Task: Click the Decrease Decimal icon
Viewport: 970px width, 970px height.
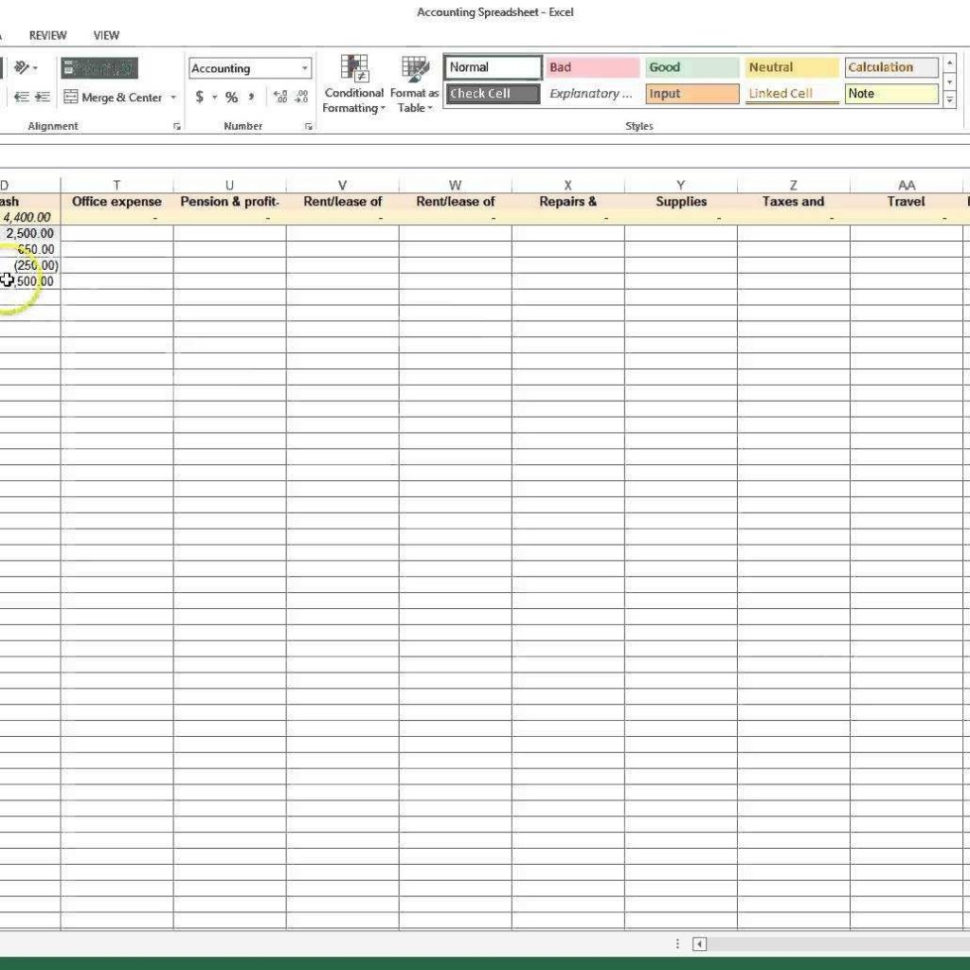Action: (299, 97)
